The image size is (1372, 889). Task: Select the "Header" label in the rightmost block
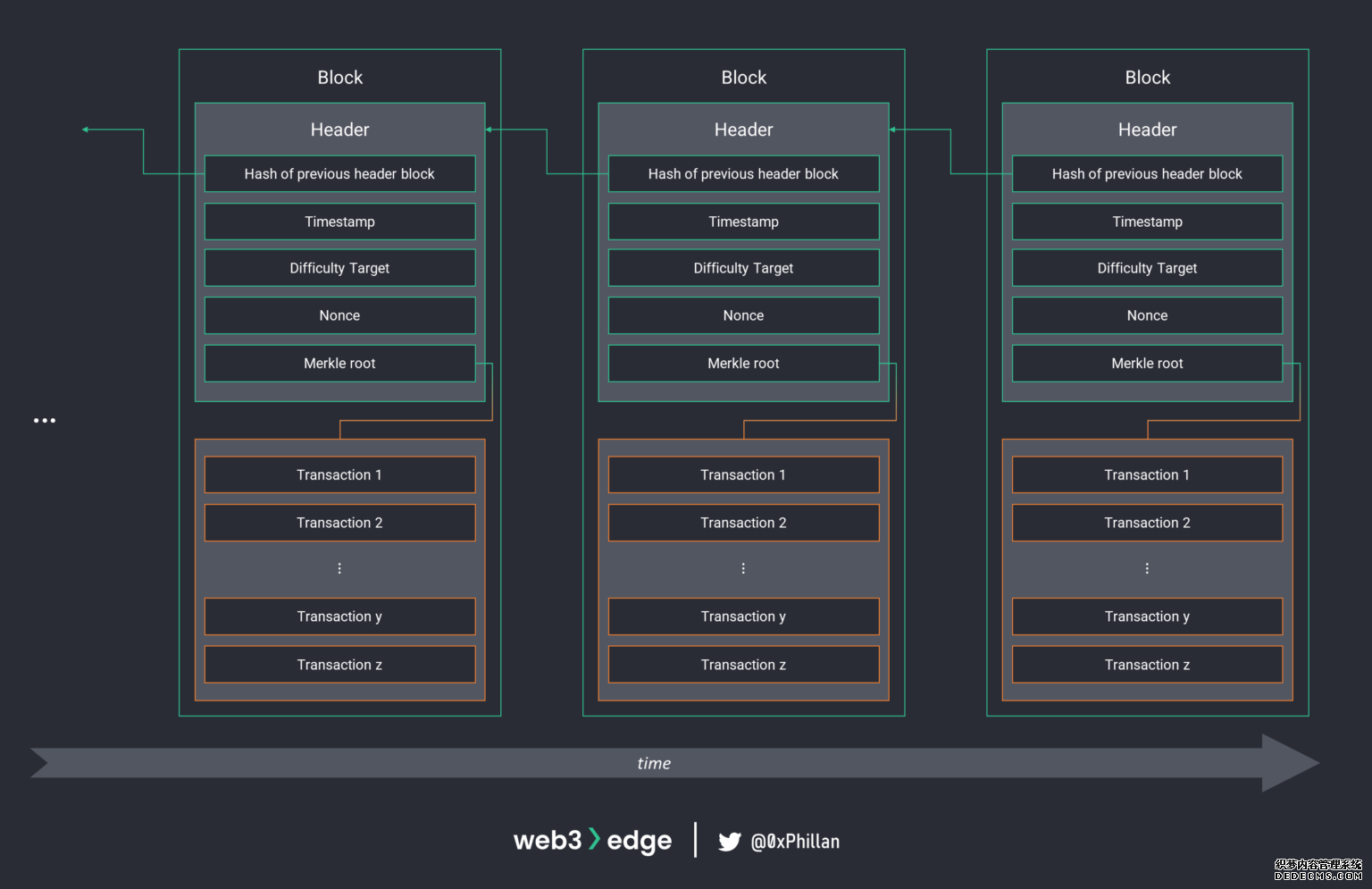(x=1148, y=130)
